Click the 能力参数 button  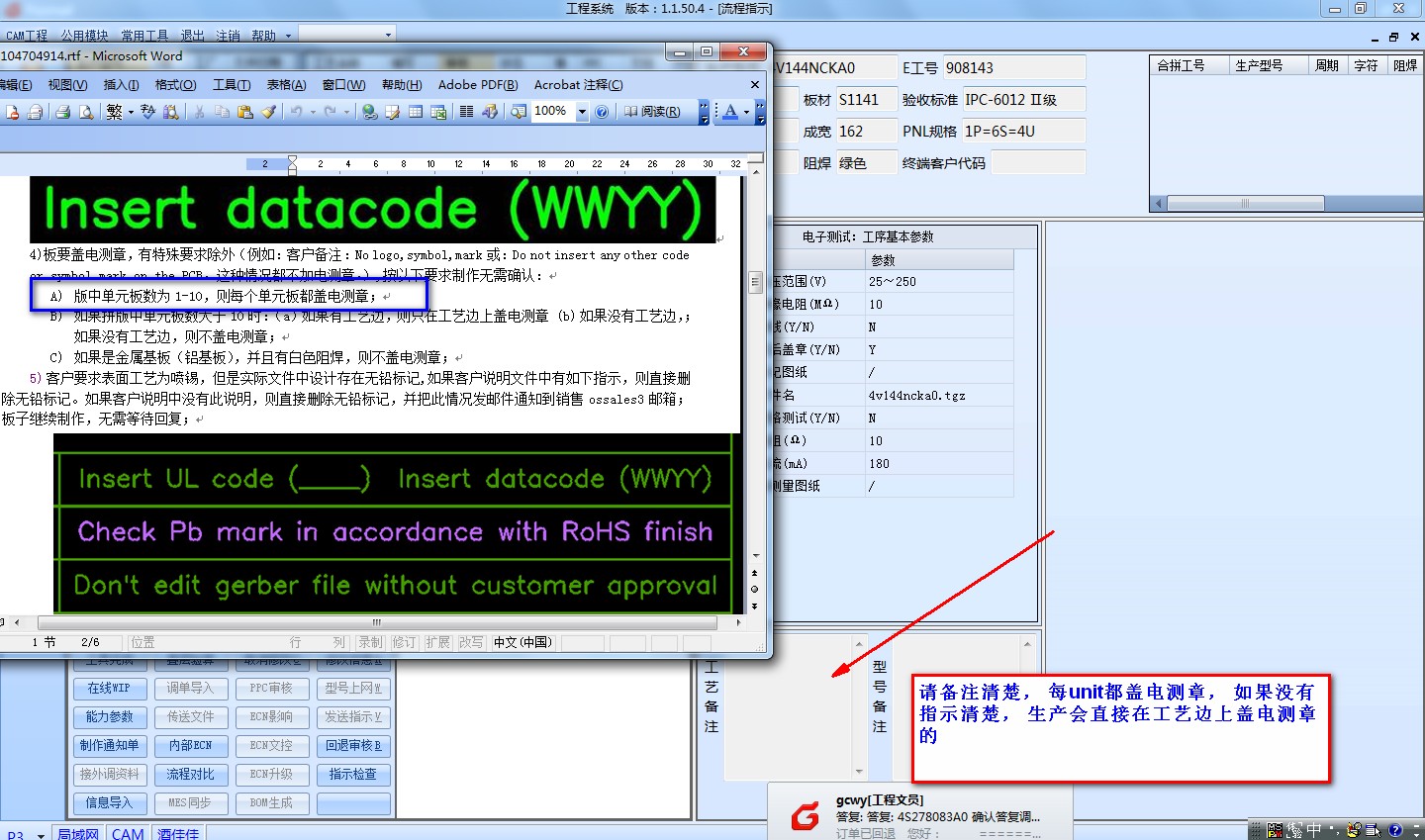(x=109, y=716)
